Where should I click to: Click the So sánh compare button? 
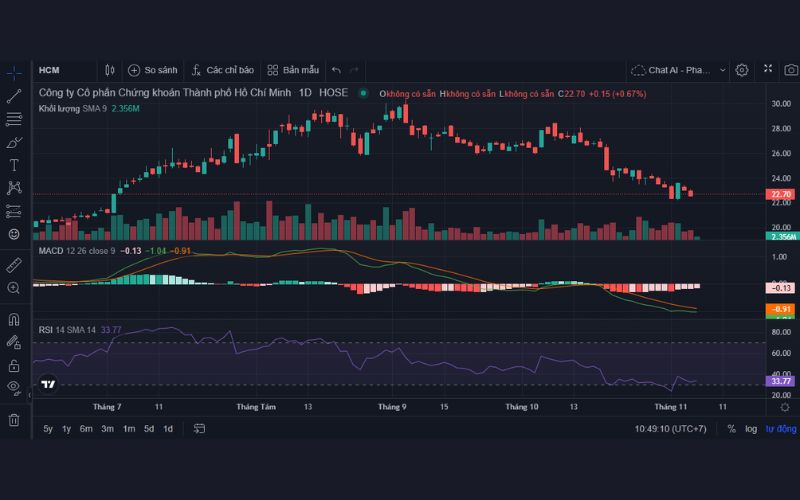[152, 70]
